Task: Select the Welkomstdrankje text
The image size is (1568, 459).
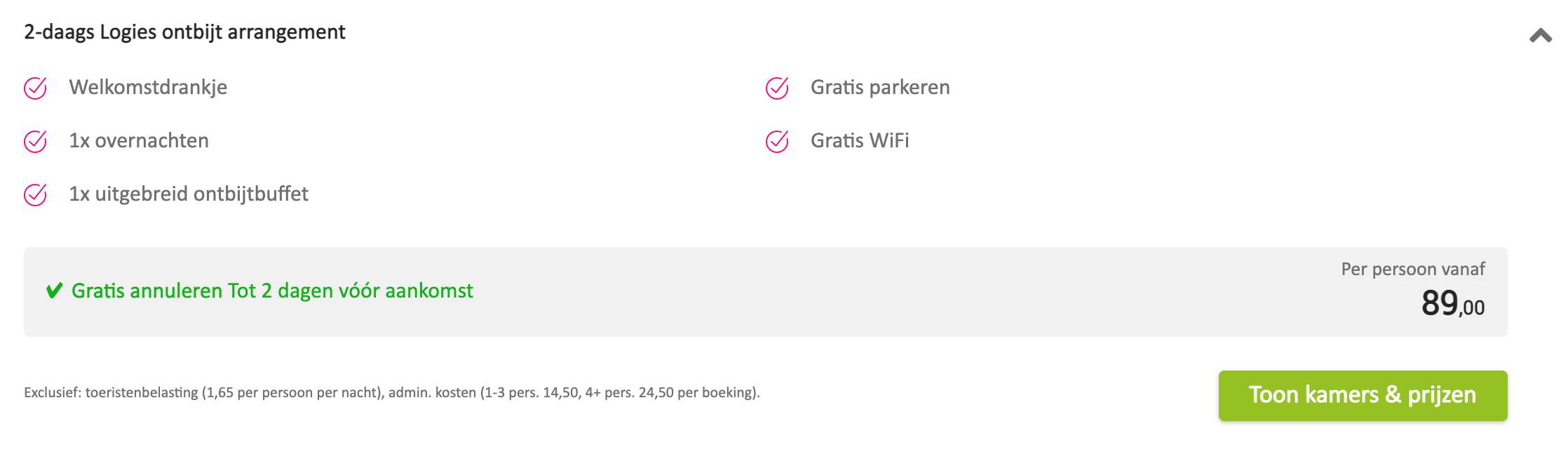Action: (148, 87)
